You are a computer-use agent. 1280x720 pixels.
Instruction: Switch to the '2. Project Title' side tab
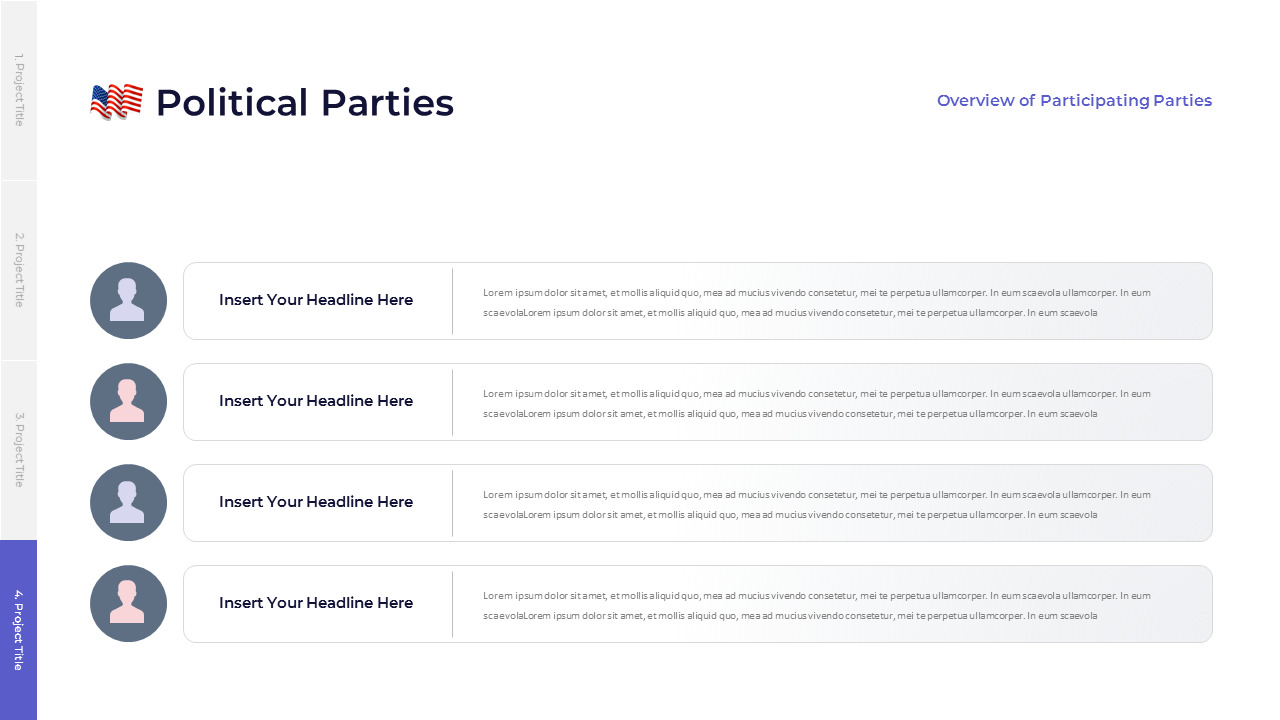coord(18,270)
